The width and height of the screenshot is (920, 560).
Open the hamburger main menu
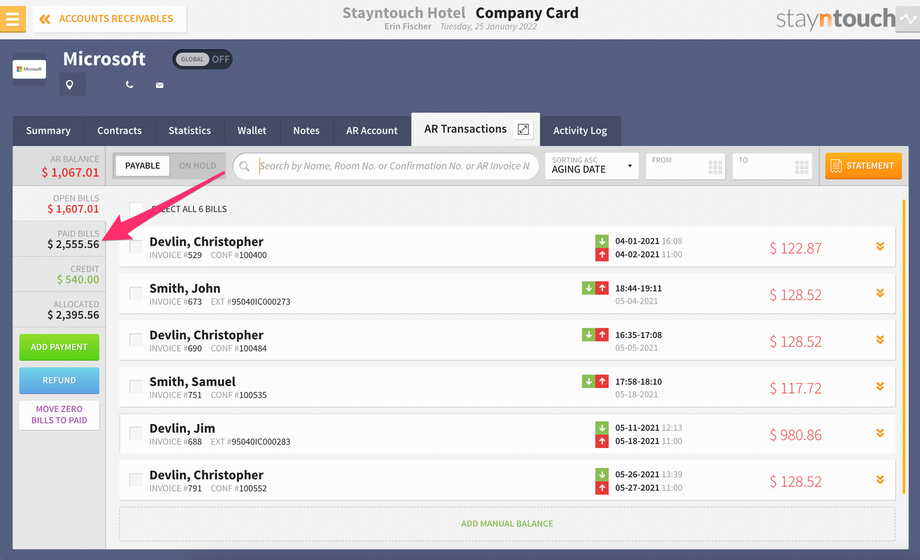(12, 19)
